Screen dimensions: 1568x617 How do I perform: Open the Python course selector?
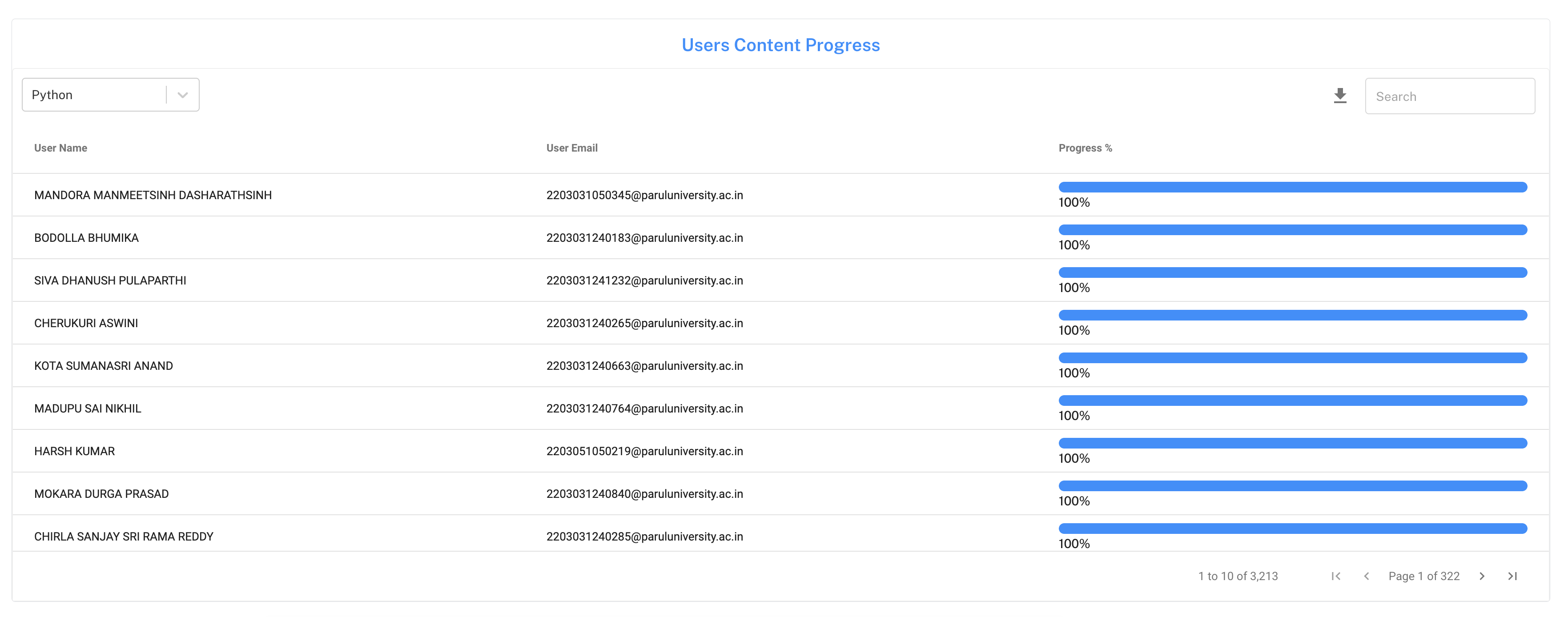94,95
